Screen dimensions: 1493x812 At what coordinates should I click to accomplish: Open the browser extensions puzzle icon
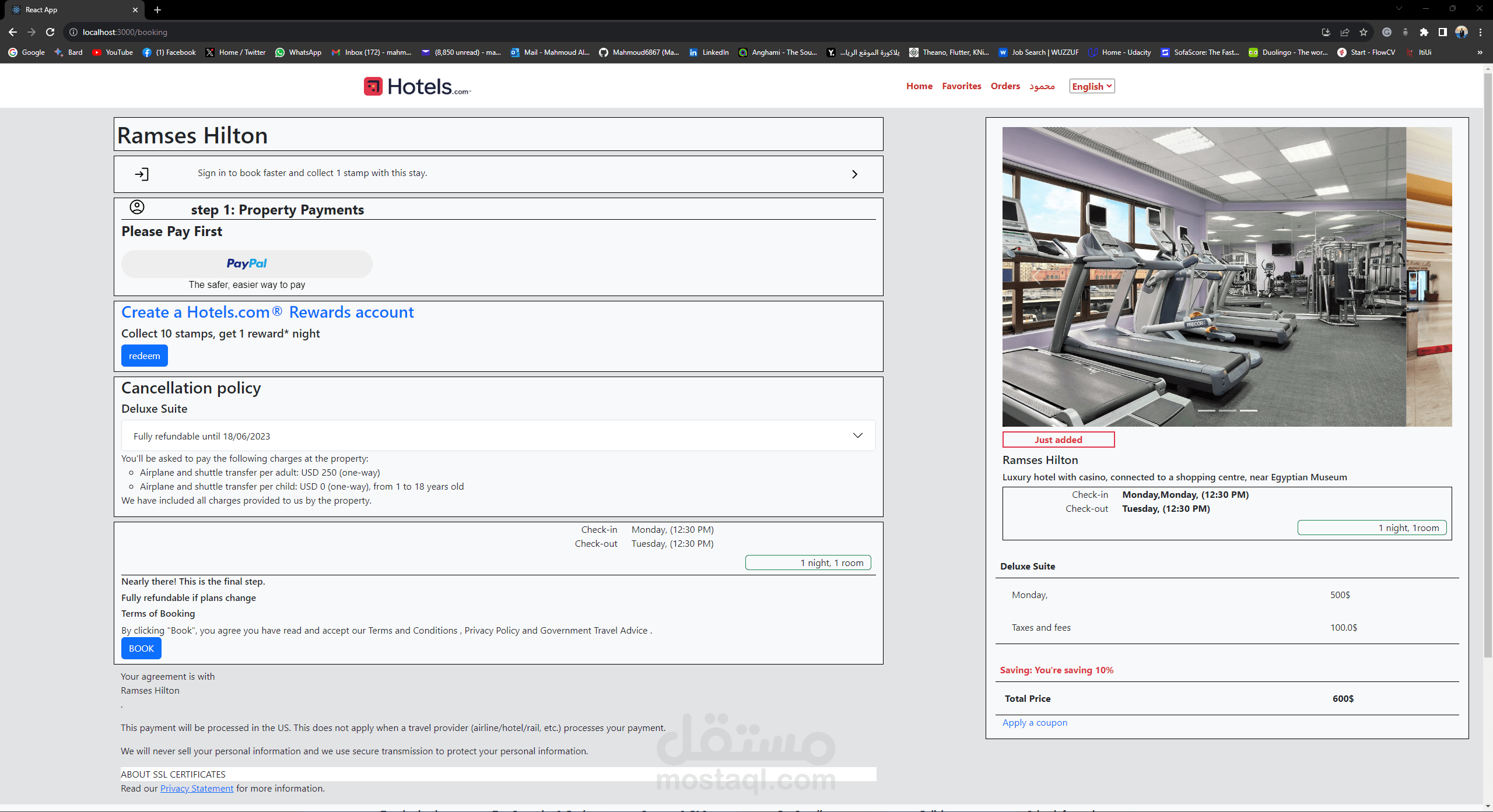pyautogui.click(x=1424, y=32)
